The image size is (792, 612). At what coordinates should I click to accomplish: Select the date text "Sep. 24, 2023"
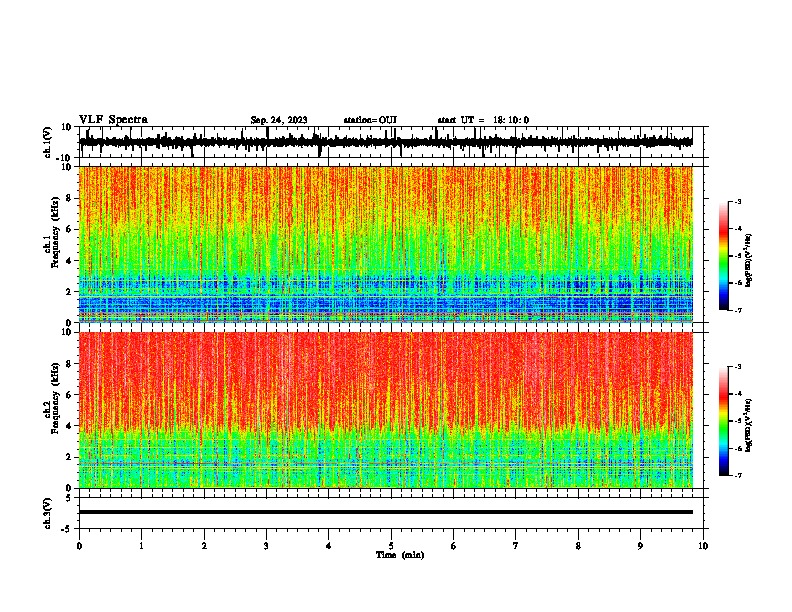[279, 120]
